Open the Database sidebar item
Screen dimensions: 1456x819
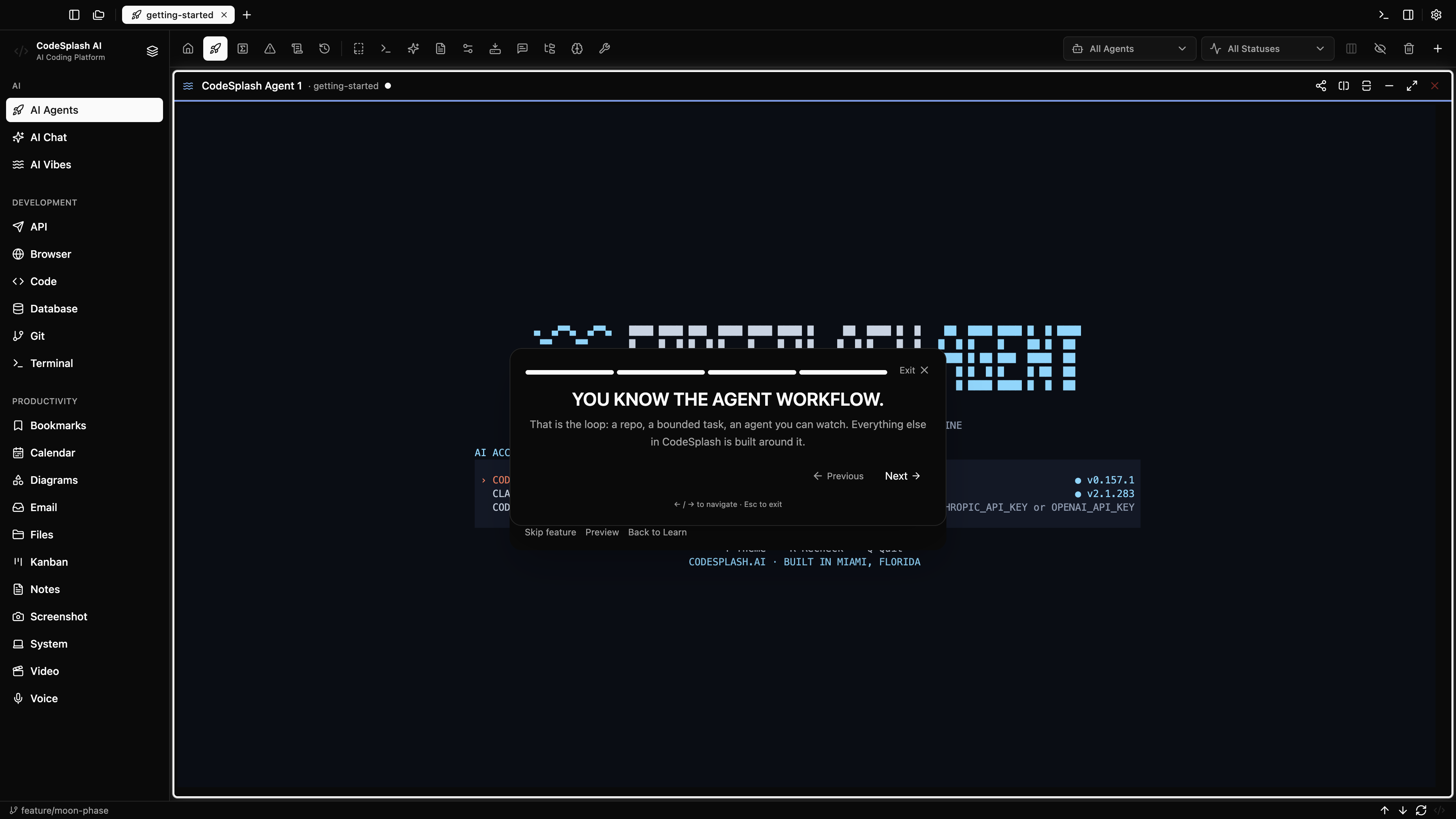coord(85,309)
